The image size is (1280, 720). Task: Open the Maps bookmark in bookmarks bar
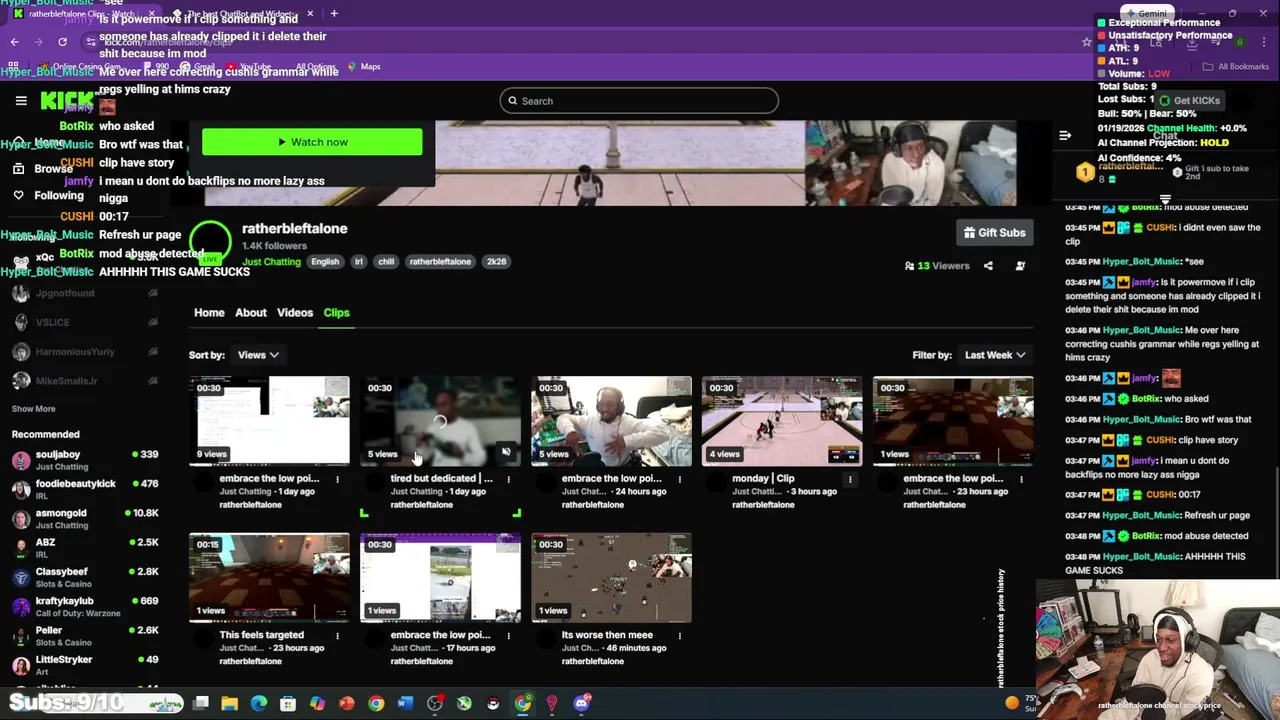click(x=363, y=67)
